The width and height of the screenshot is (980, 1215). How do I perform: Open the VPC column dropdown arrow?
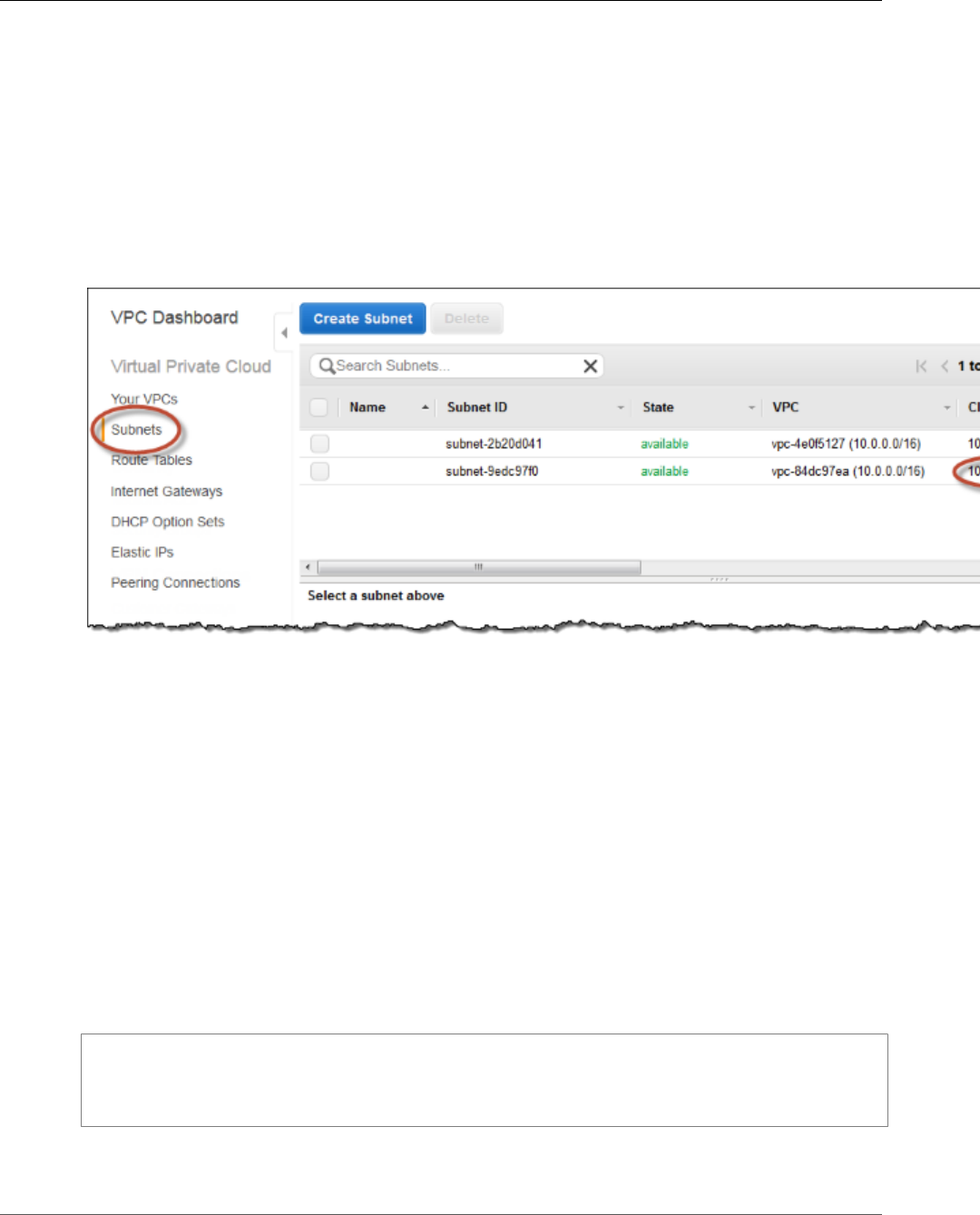coord(946,407)
